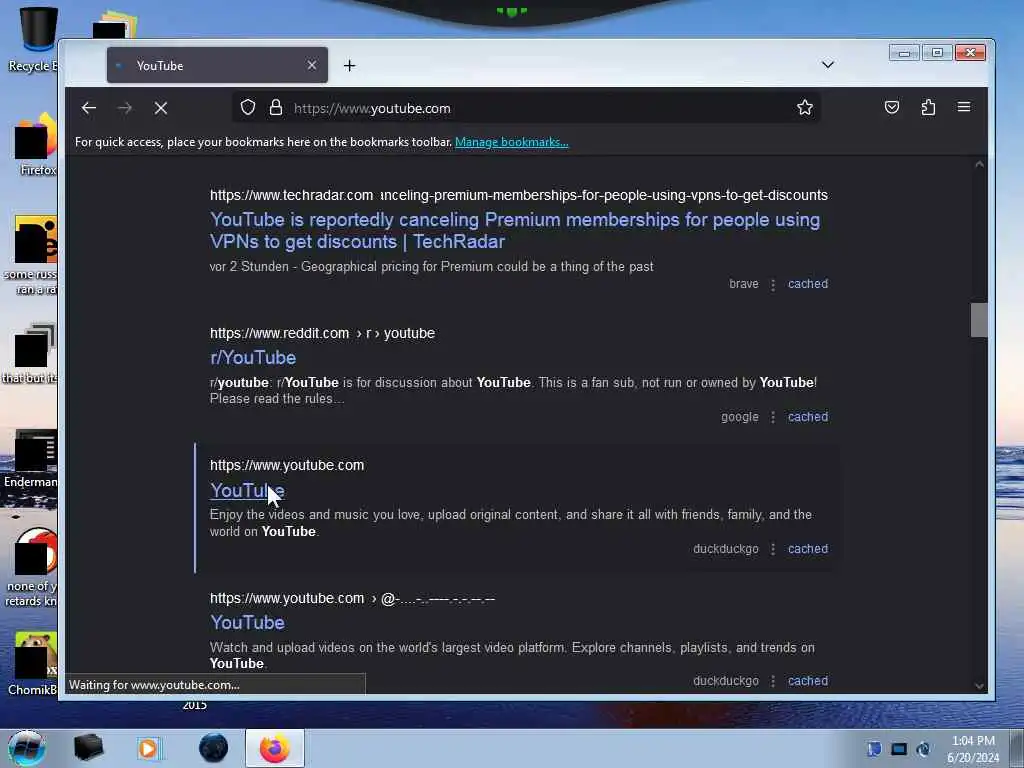1024x768 pixels.
Task: Open cached link on bottom YouTube result
Action: [808, 681]
